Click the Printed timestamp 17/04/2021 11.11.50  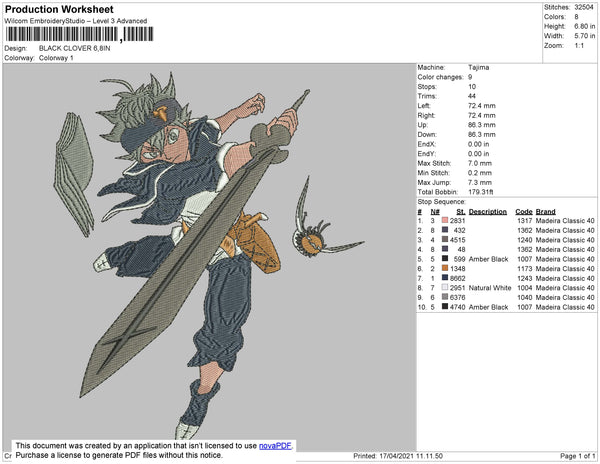[411, 456]
